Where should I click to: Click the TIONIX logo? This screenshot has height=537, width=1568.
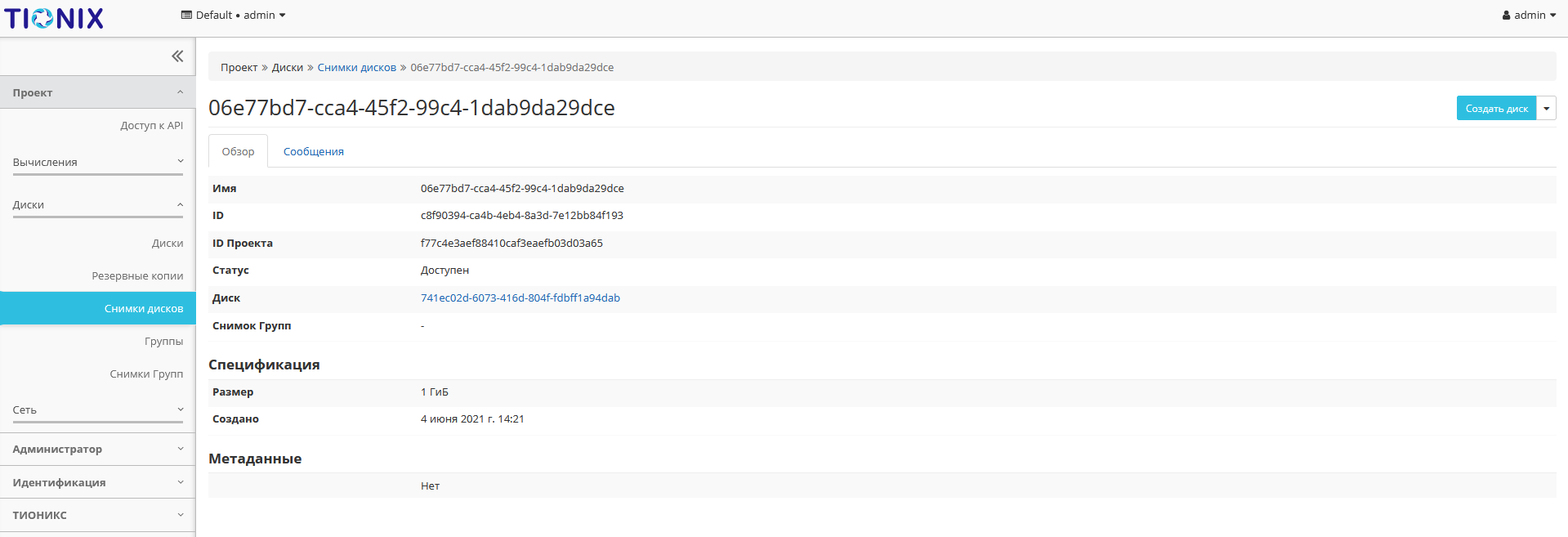click(x=54, y=18)
